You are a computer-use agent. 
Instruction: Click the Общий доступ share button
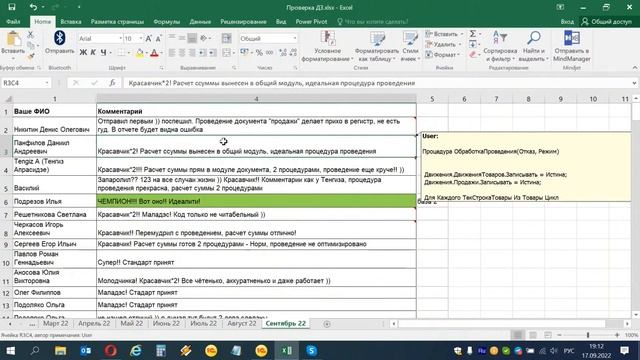(x=607, y=22)
